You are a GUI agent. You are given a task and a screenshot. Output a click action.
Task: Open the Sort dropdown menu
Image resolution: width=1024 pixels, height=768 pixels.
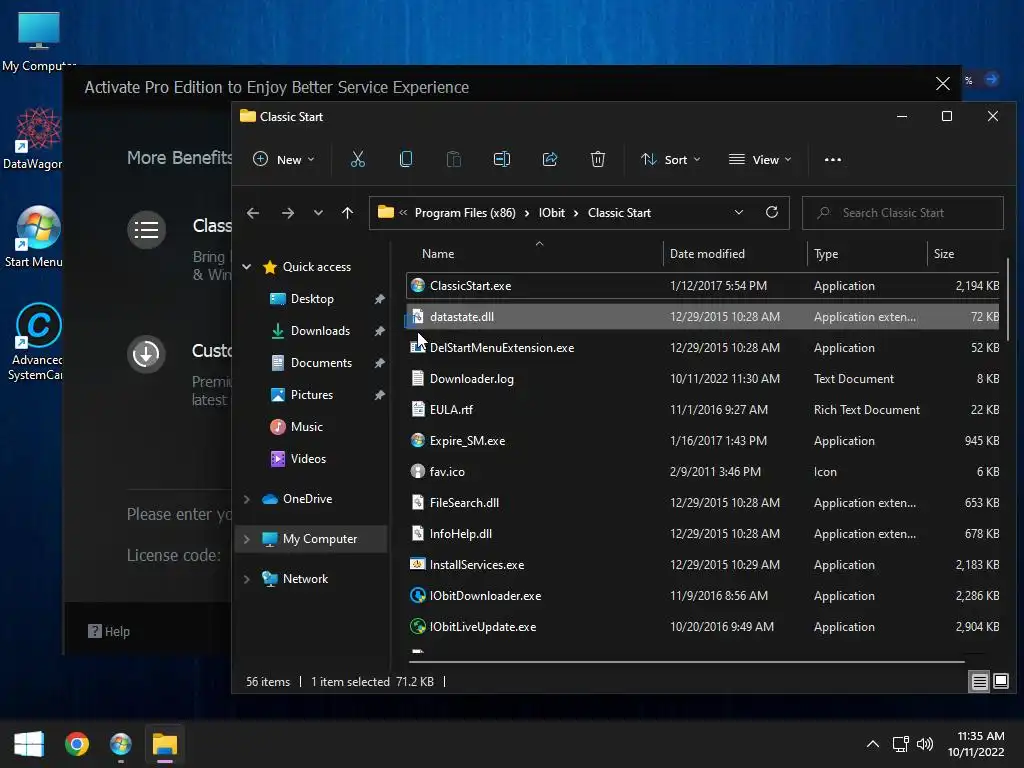[670, 159]
